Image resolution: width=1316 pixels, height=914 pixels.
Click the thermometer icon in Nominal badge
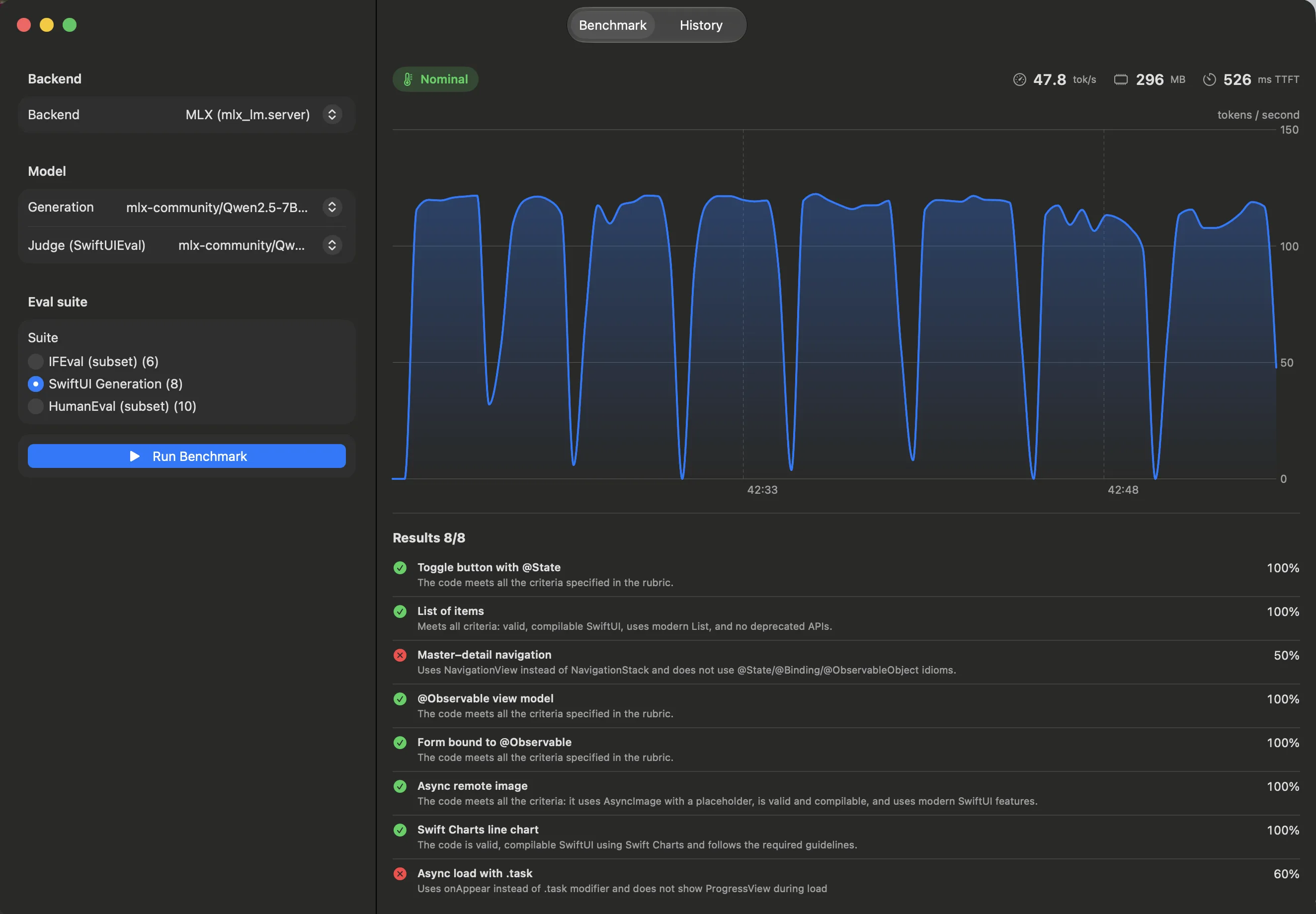(x=408, y=79)
